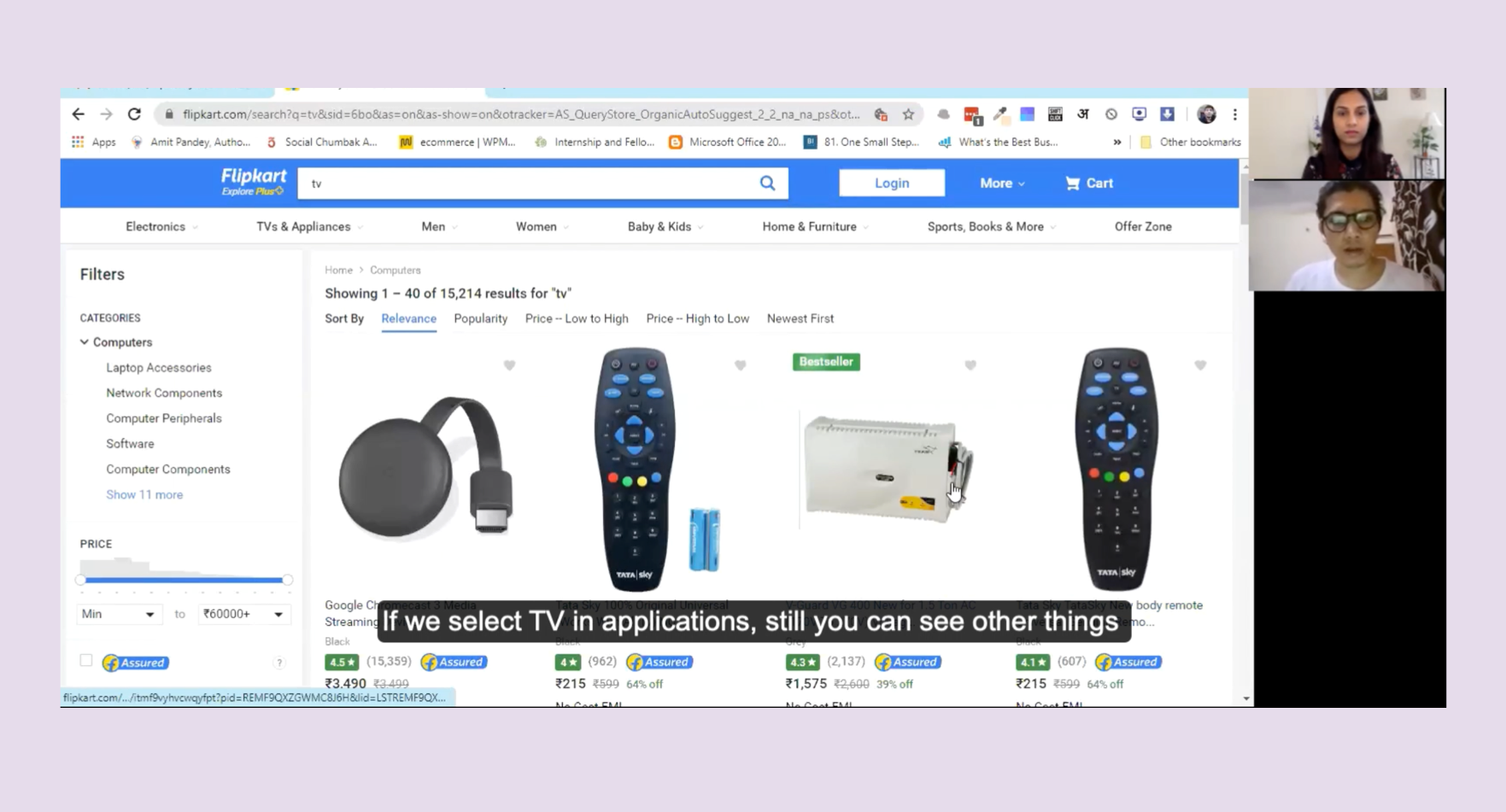Click the browser forward arrow
Viewport: 1506px width, 812px height.
tap(106, 114)
